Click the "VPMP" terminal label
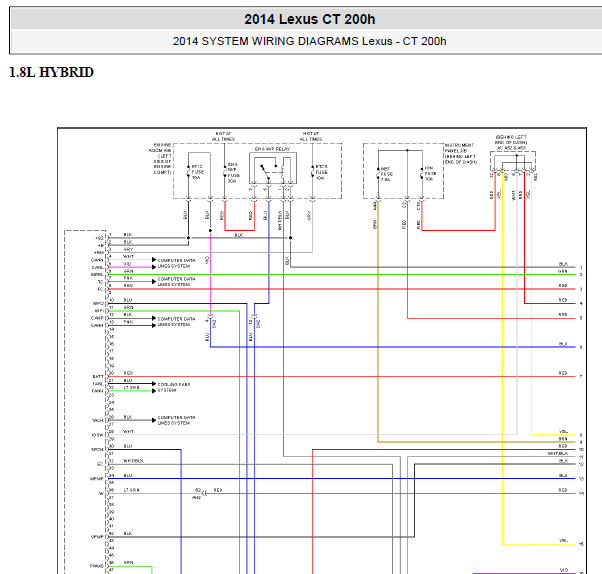 pyautogui.click(x=97, y=537)
